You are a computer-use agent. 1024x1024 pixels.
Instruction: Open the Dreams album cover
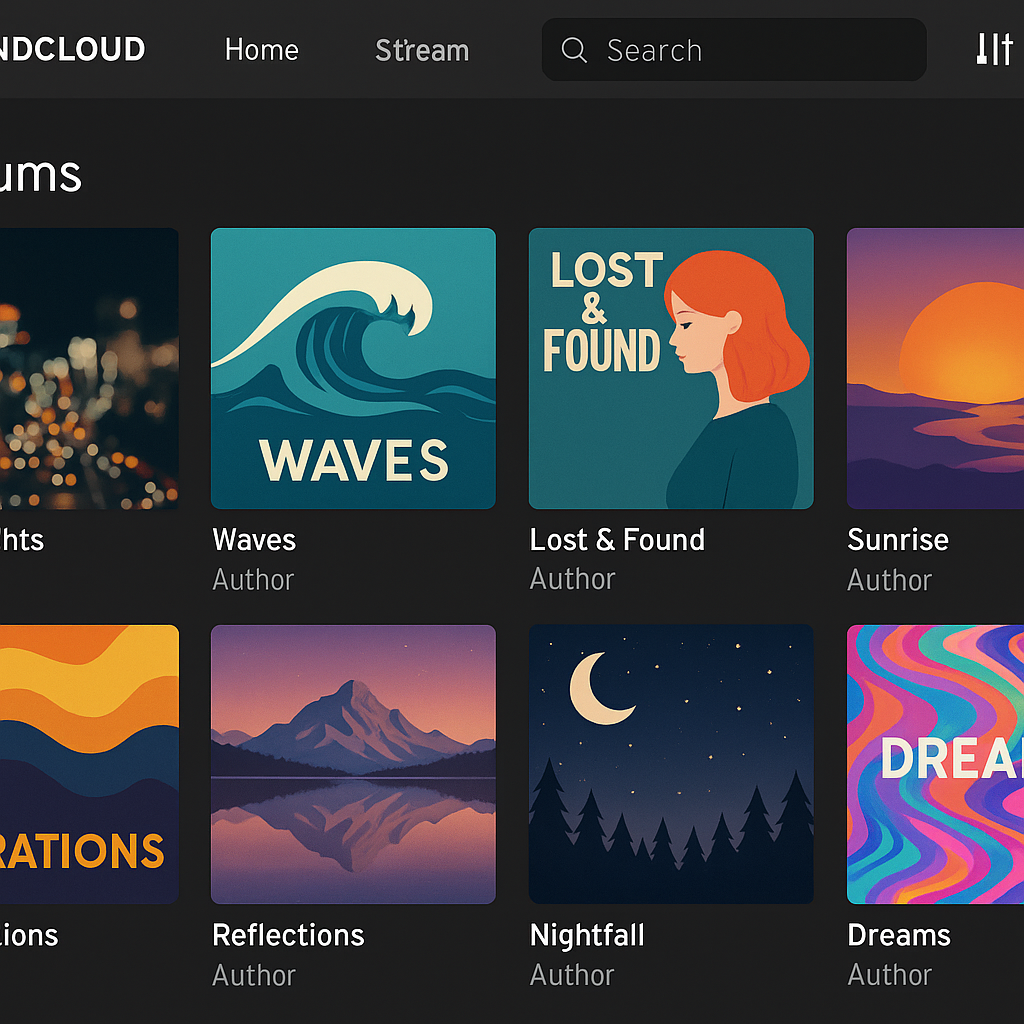pyautogui.click(x=950, y=764)
